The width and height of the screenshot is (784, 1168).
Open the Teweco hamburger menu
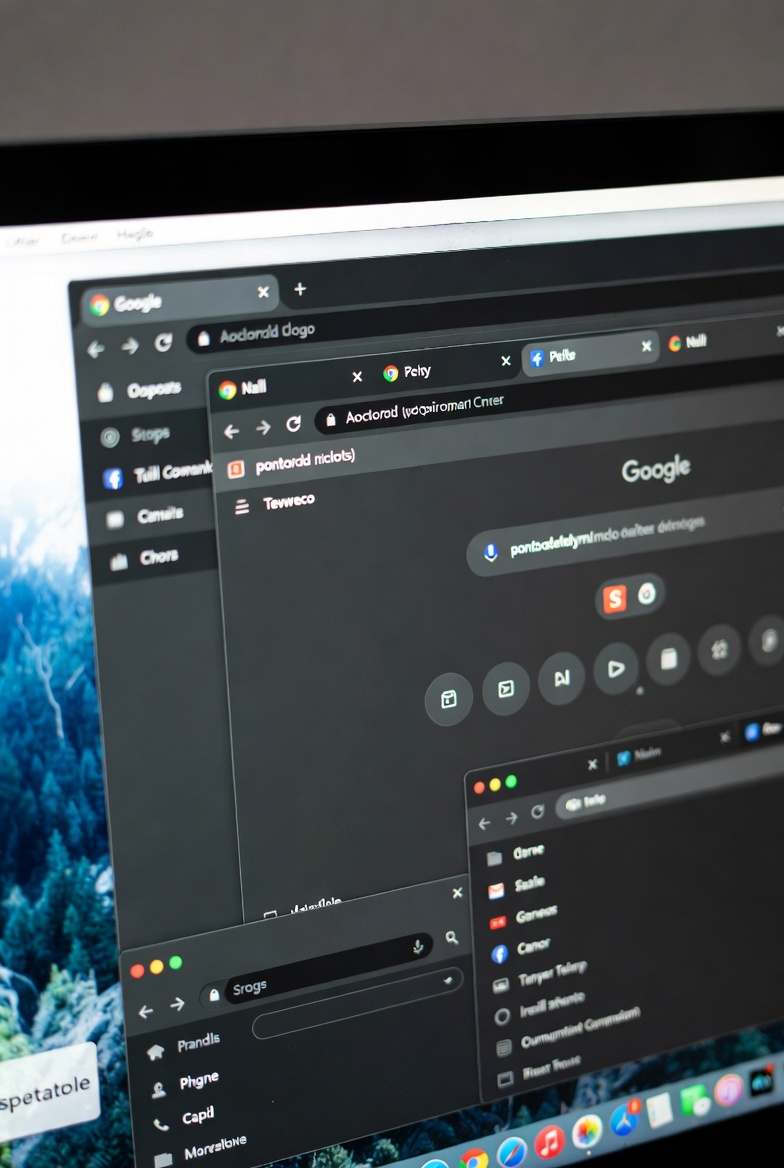click(x=241, y=507)
